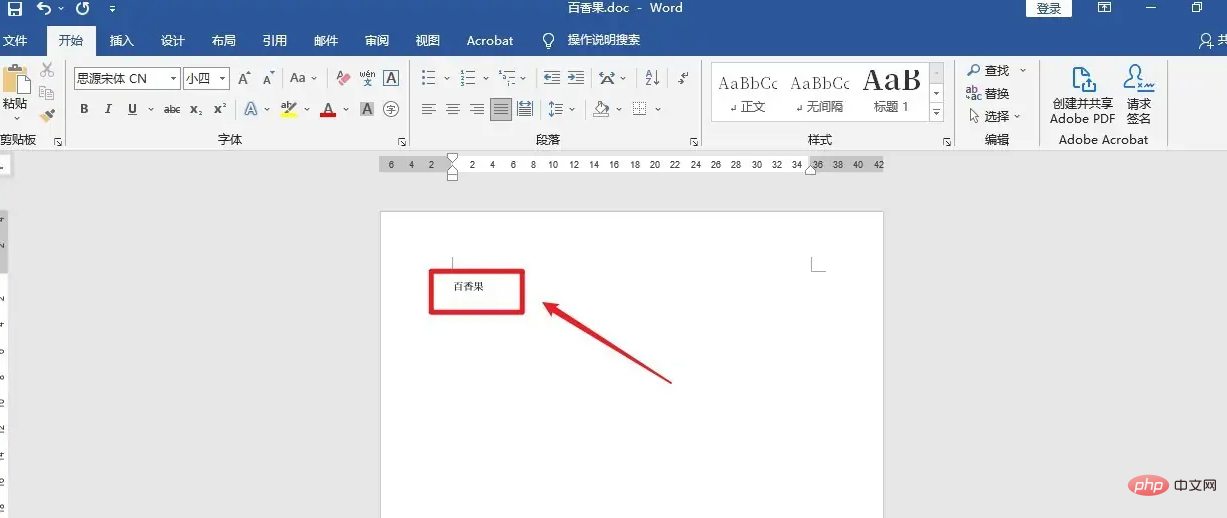
Task: Toggle superscript formatting
Action: [220, 109]
